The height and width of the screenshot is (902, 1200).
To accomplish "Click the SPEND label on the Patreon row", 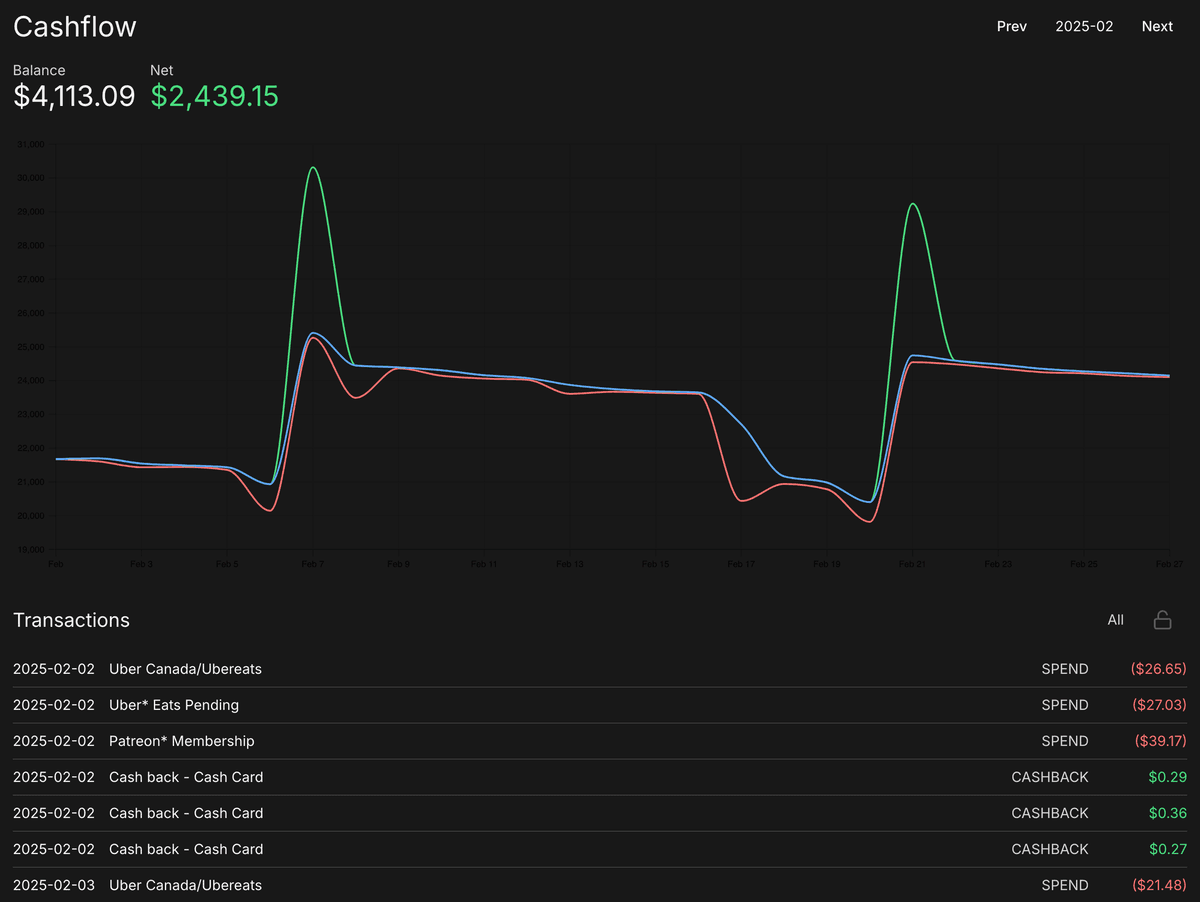I will [x=1064, y=741].
